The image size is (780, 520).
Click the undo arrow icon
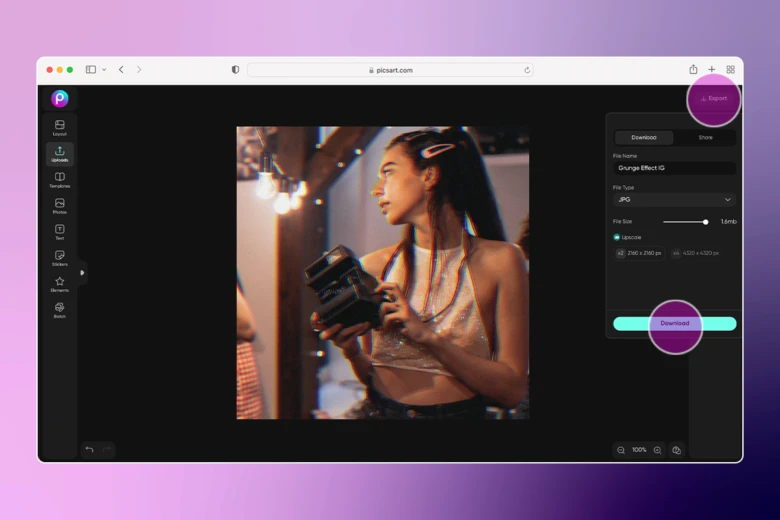click(x=89, y=450)
